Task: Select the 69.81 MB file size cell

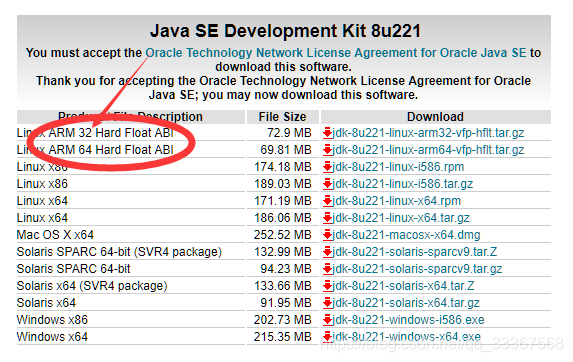Action: (x=286, y=150)
